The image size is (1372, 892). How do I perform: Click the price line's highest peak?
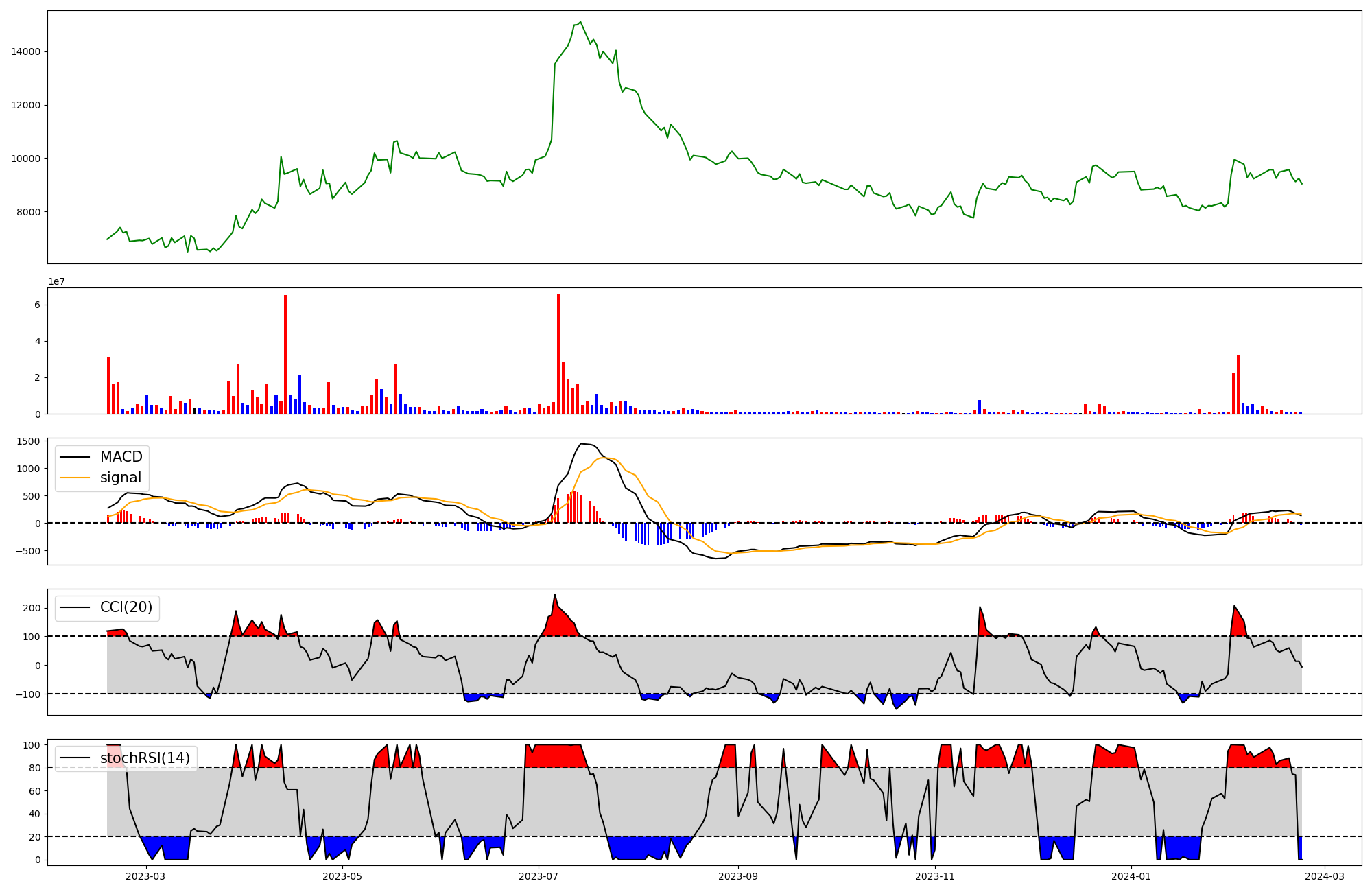click(580, 22)
